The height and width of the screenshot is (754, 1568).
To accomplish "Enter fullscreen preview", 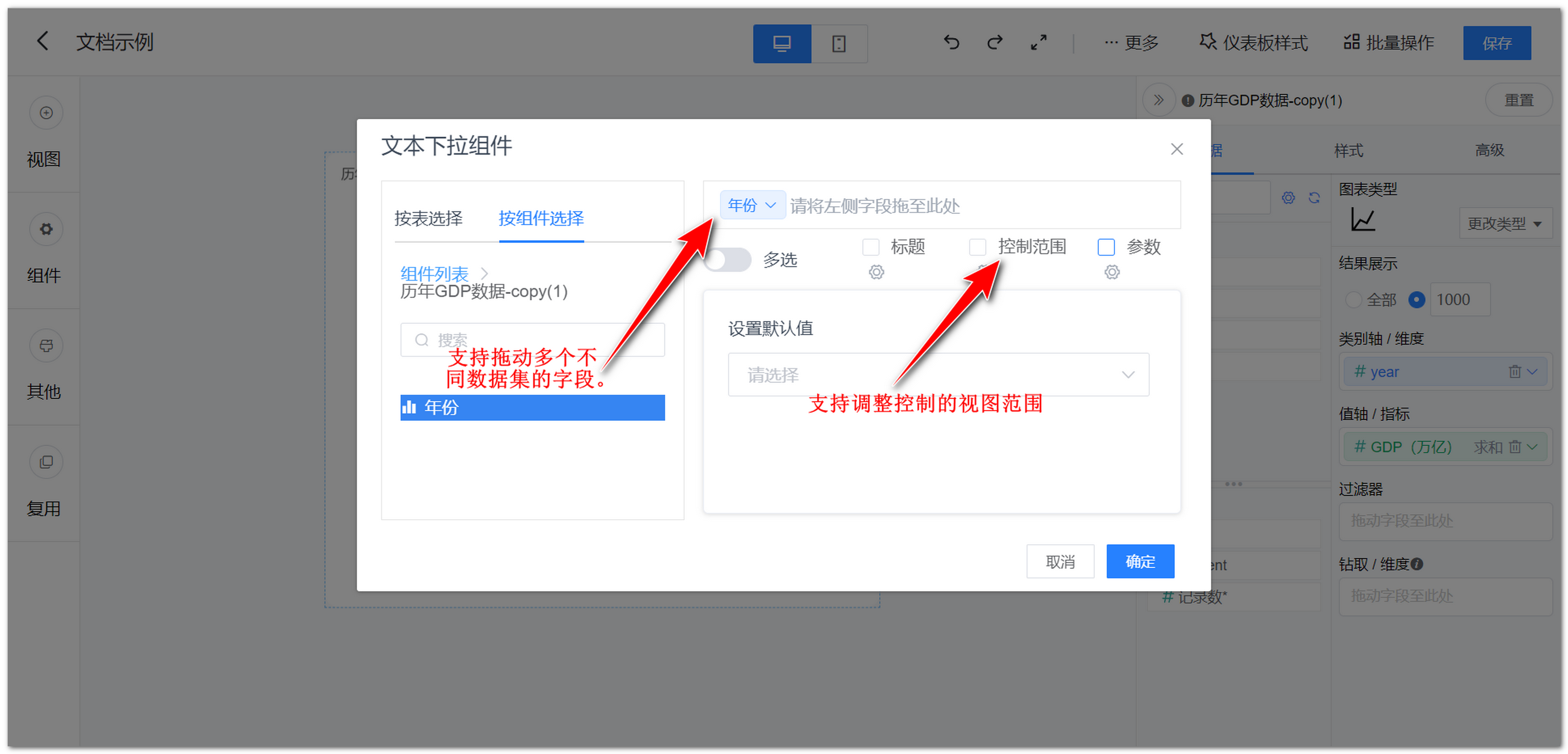I will coord(1038,42).
